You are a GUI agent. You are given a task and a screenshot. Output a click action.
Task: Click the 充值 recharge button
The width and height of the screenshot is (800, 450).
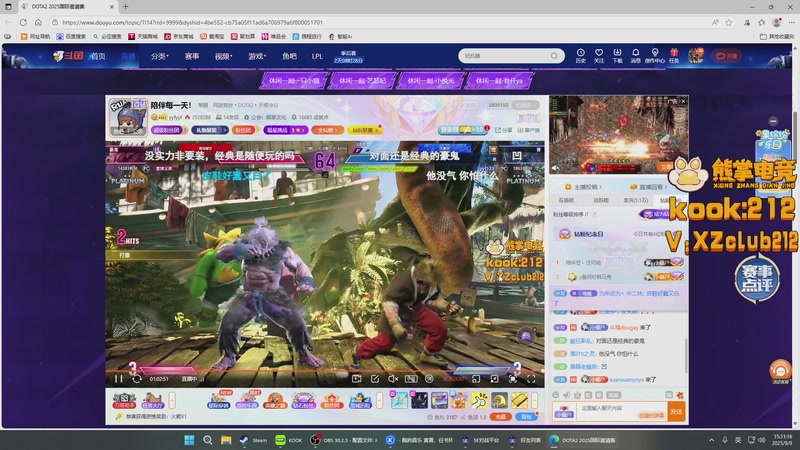point(501,417)
